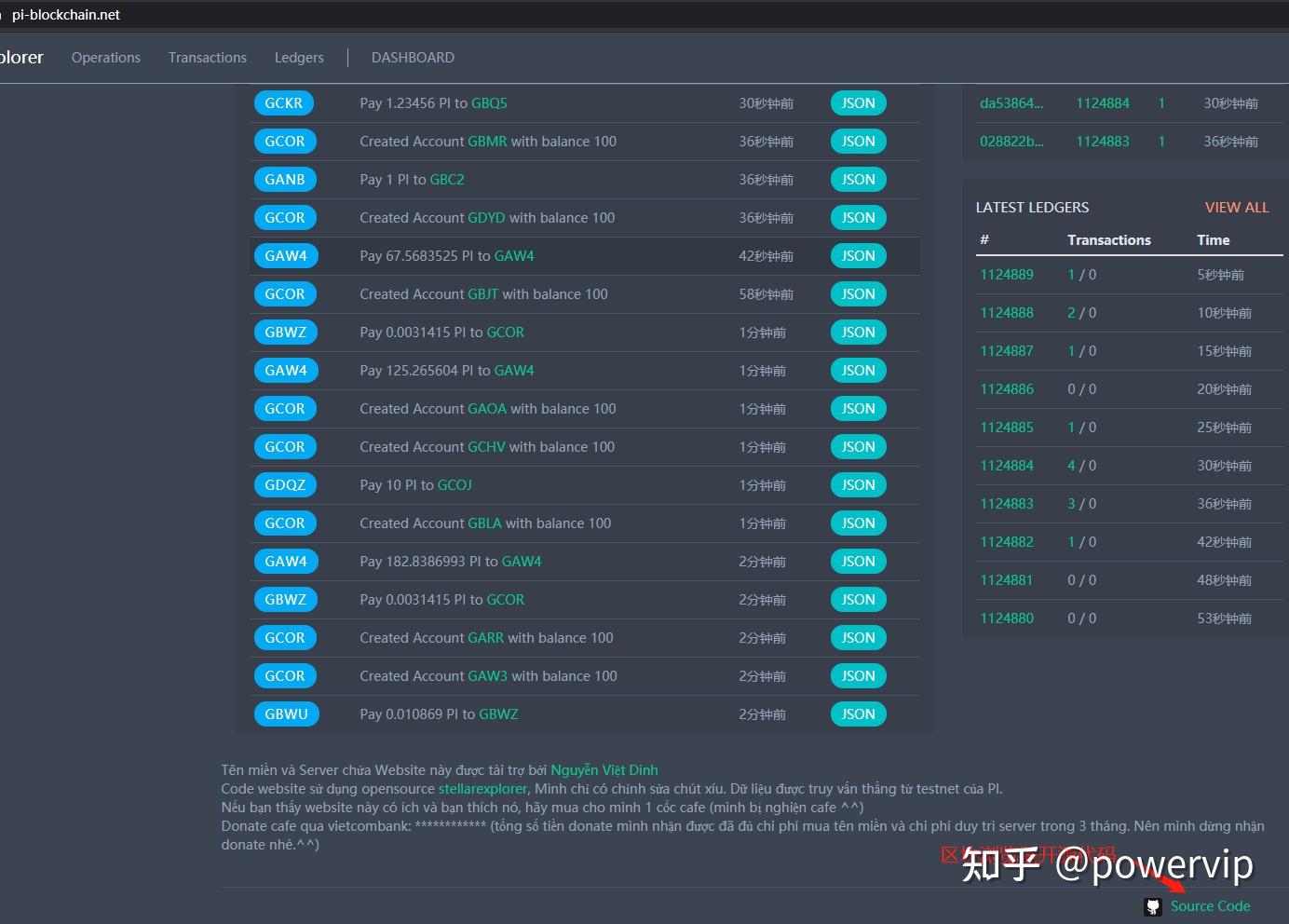
Task: Open the Ledgers navigation item
Action: pos(299,58)
